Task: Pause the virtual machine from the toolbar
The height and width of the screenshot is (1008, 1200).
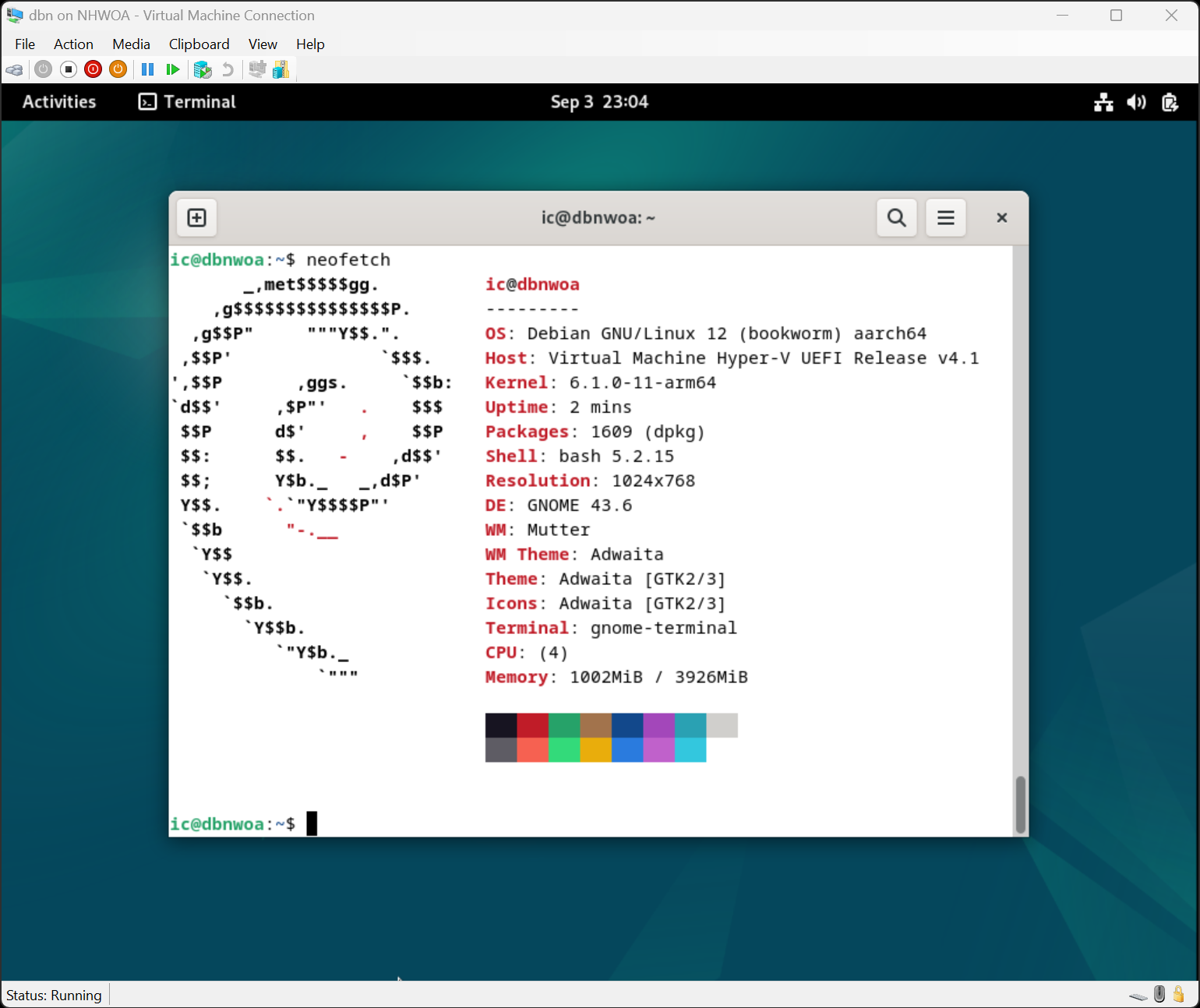Action: coord(147,69)
